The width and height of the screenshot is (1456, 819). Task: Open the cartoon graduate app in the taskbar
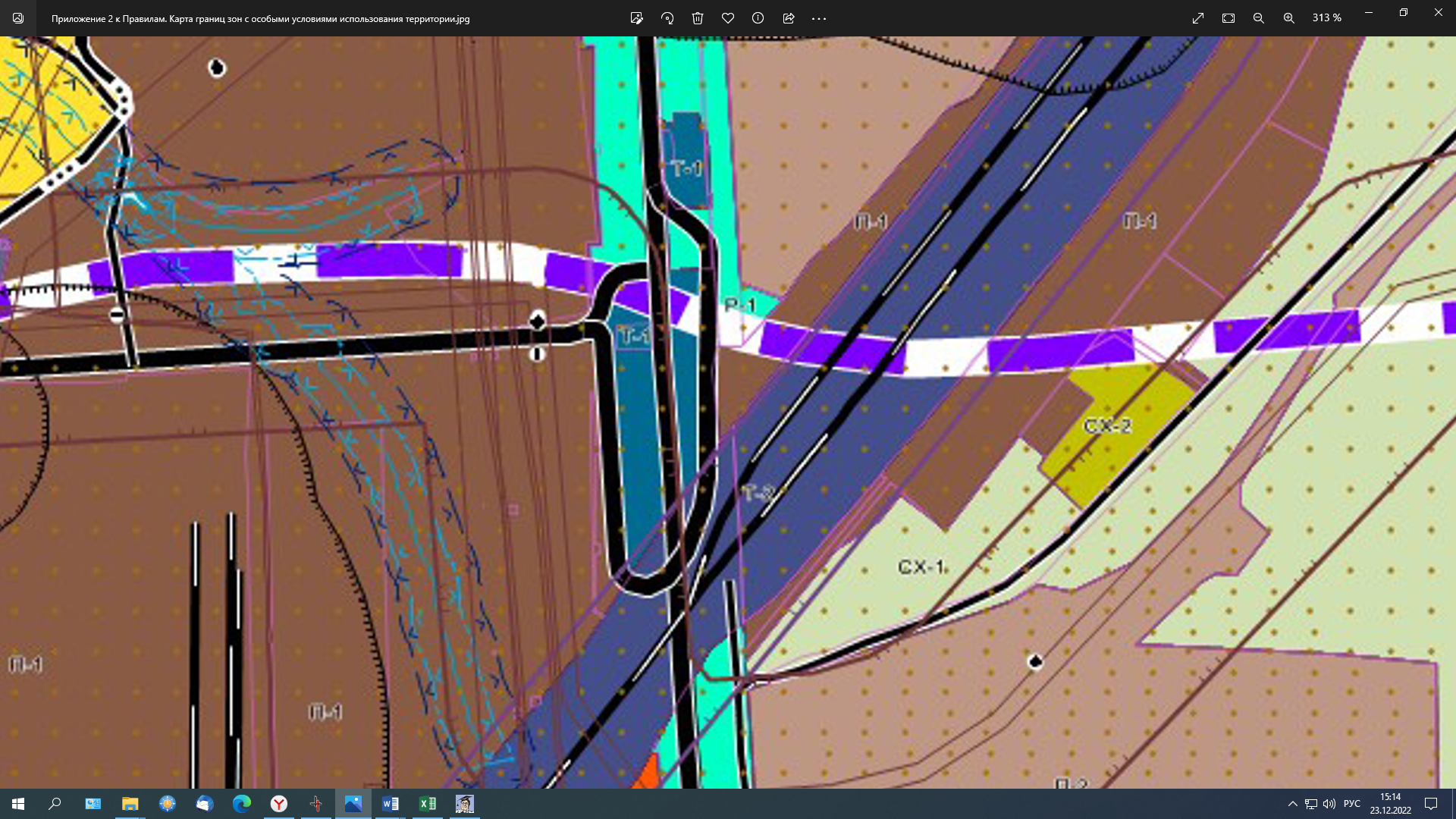465,804
